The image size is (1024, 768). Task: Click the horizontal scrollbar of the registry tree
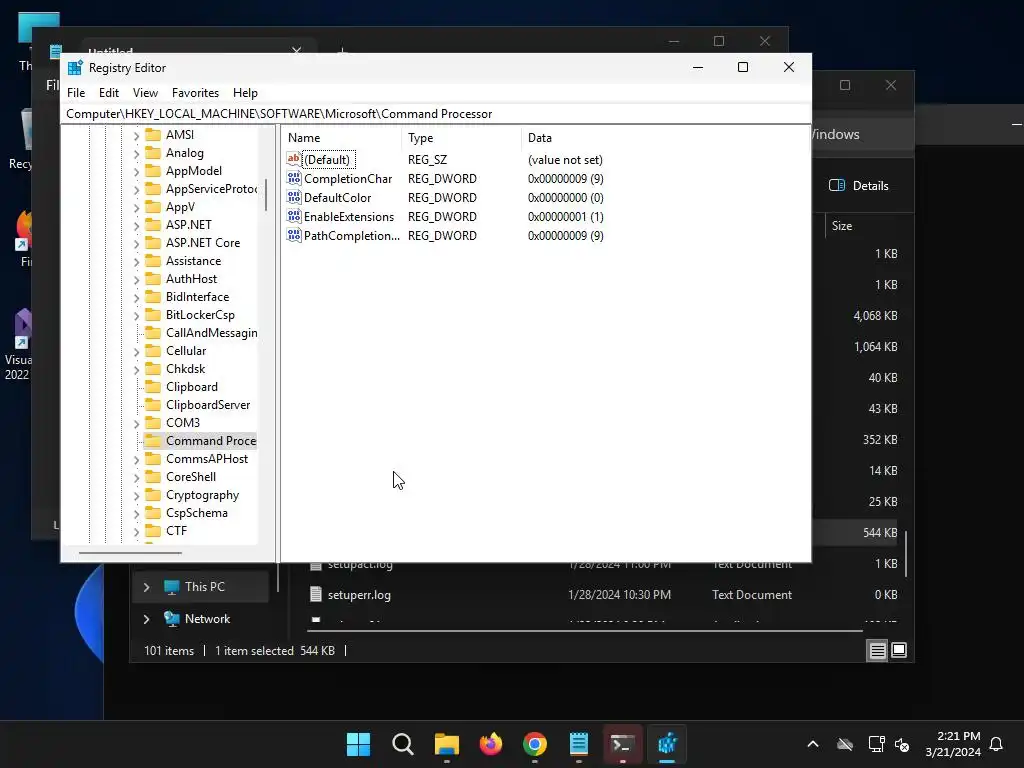click(130, 552)
